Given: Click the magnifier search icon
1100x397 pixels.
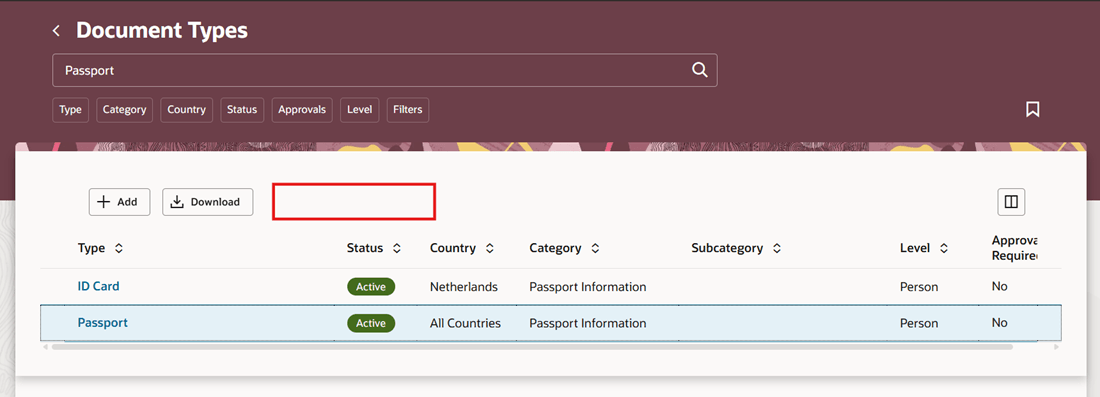Looking at the screenshot, I should 699,69.
